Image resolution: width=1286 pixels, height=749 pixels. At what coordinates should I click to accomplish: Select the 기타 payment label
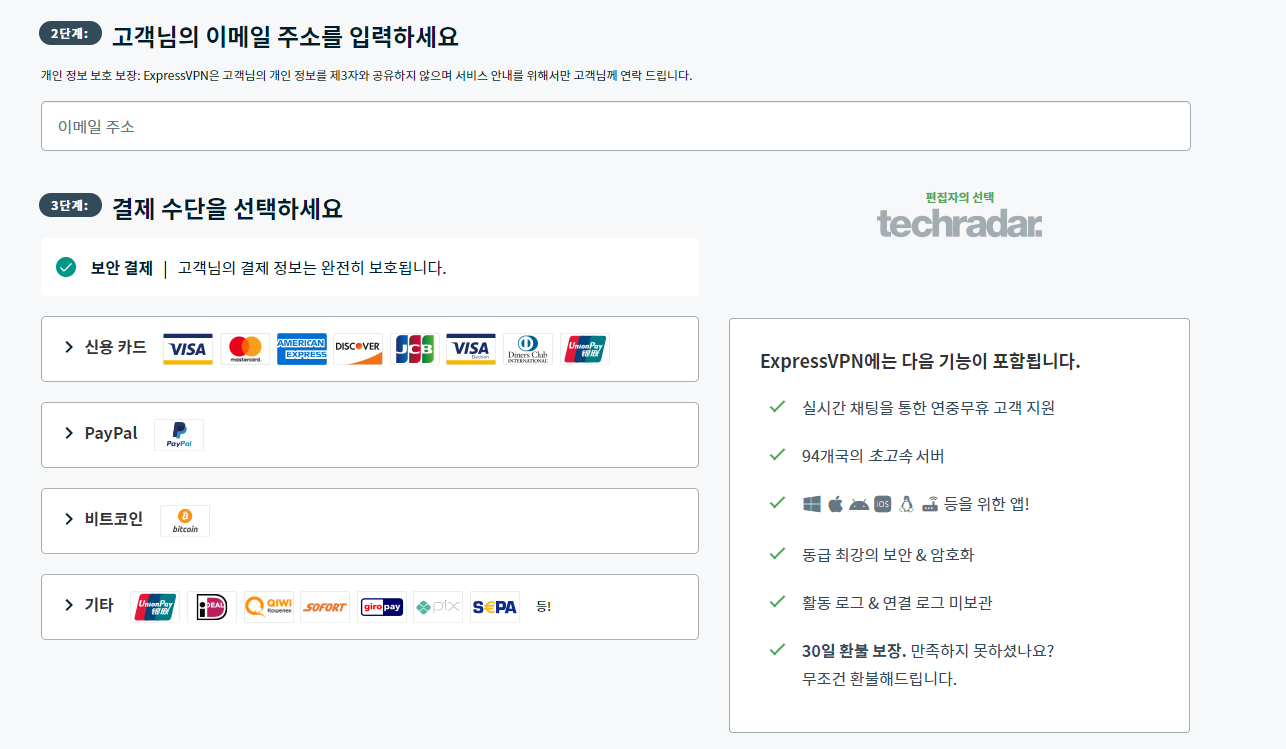point(99,605)
